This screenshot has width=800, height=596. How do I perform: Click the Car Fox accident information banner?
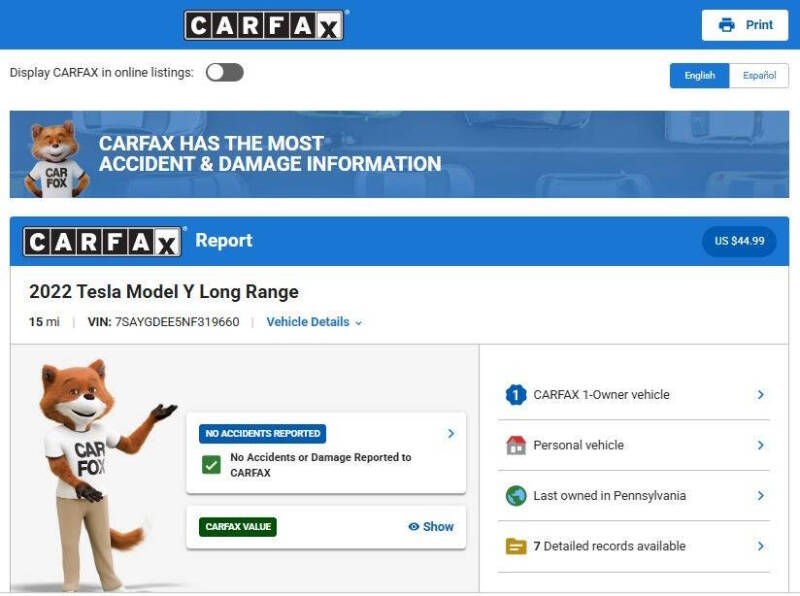[x=399, y=154]
